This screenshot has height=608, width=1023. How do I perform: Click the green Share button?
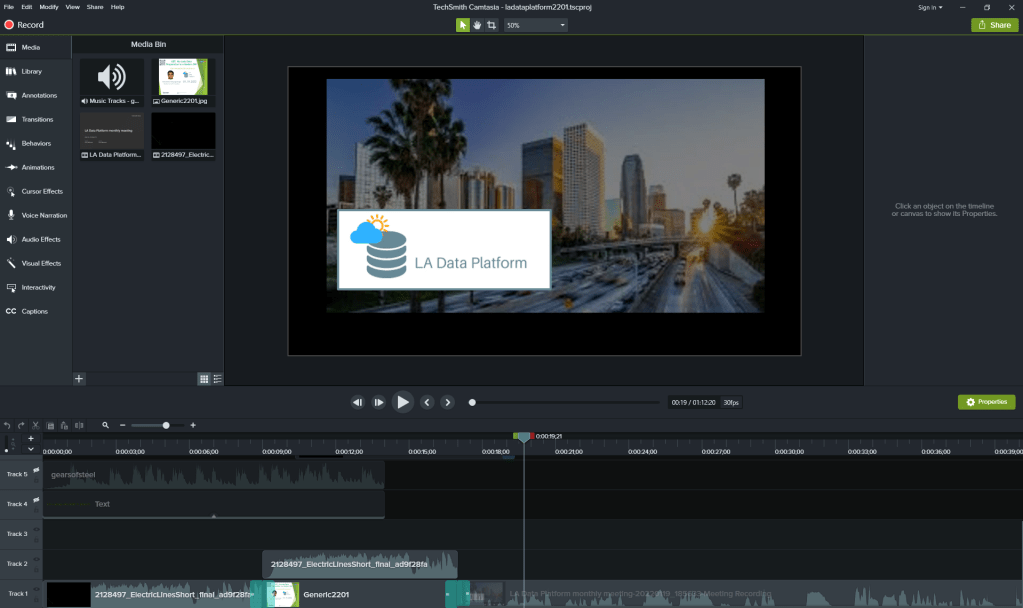[x=994, y=25]
